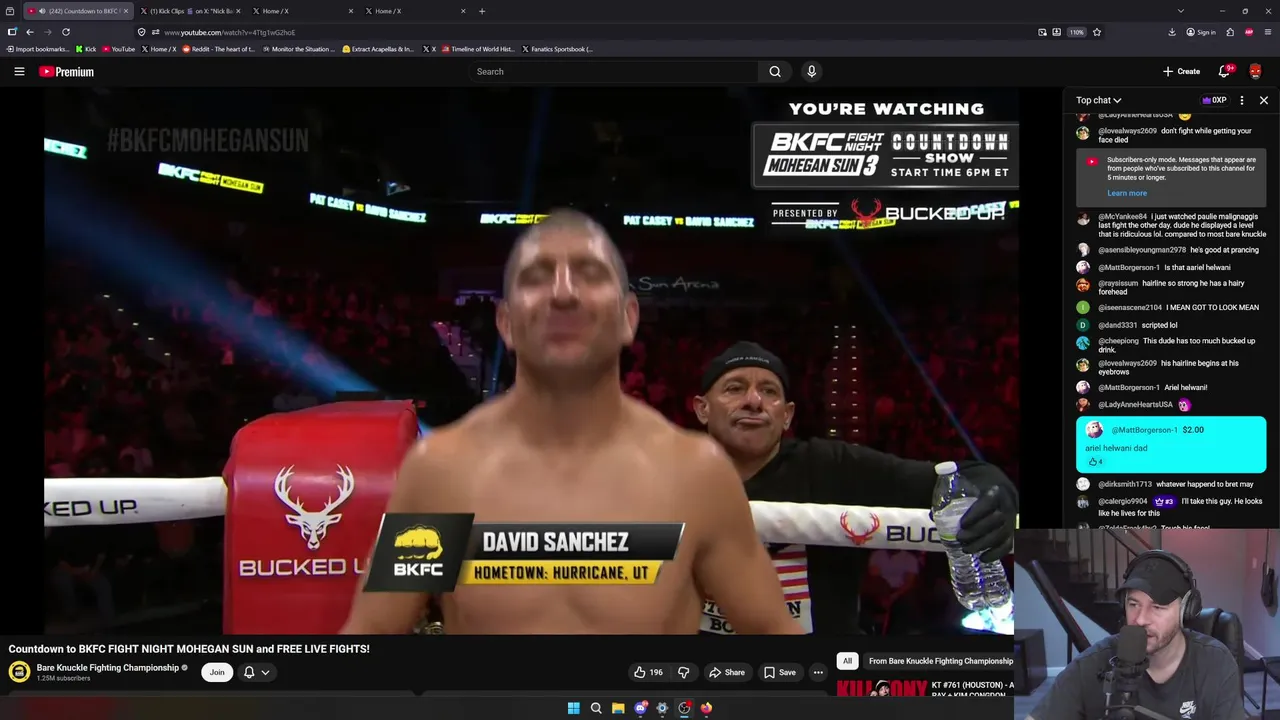Click the YouTube search magnifier button
This screenshot has height=720, width=1280.
(775, 71)
